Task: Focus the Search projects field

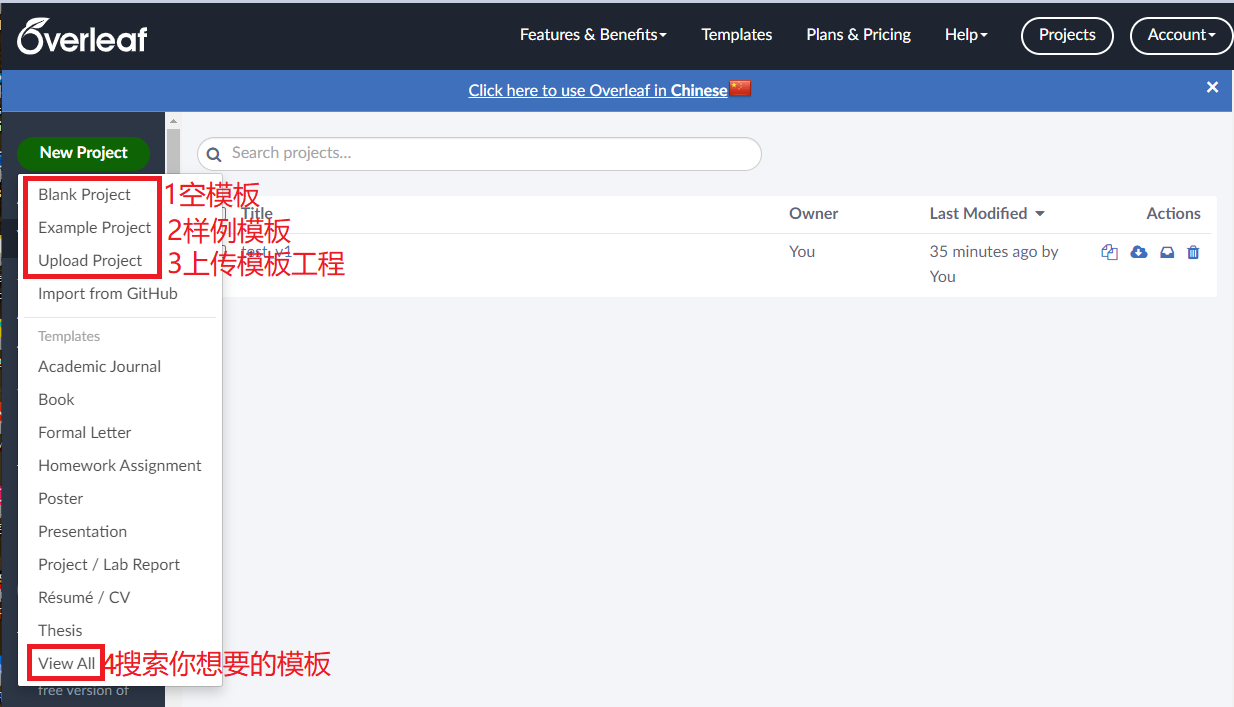Action: (480, 154)
